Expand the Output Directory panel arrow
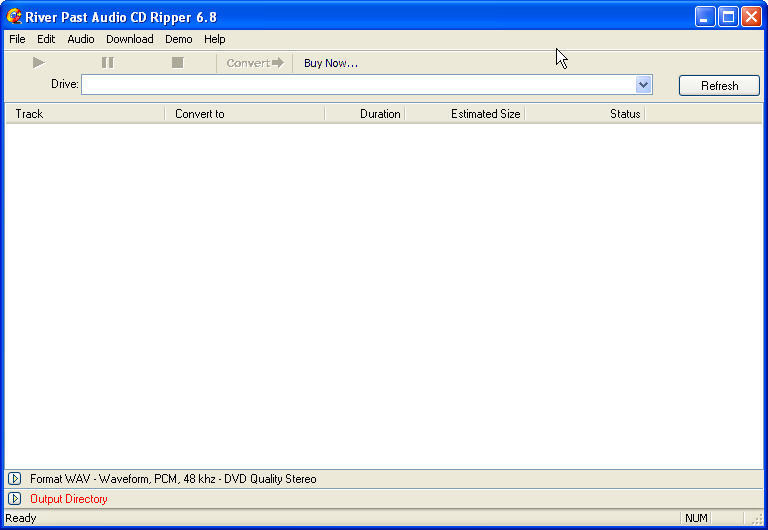Screen dimensions: 768x530 coord(15,499)
